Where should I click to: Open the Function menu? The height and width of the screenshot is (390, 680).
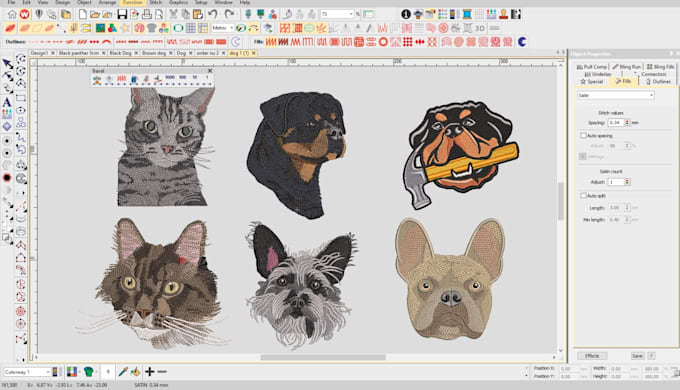[132, 3]
